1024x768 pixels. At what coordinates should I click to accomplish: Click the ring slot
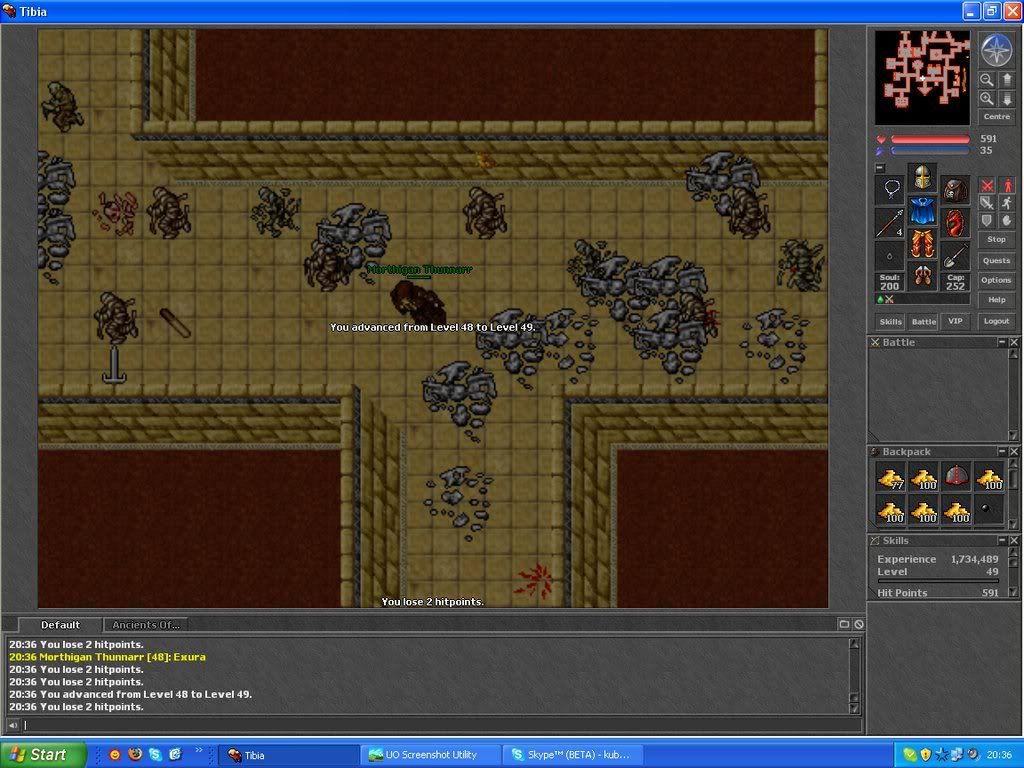click(889, 256)
